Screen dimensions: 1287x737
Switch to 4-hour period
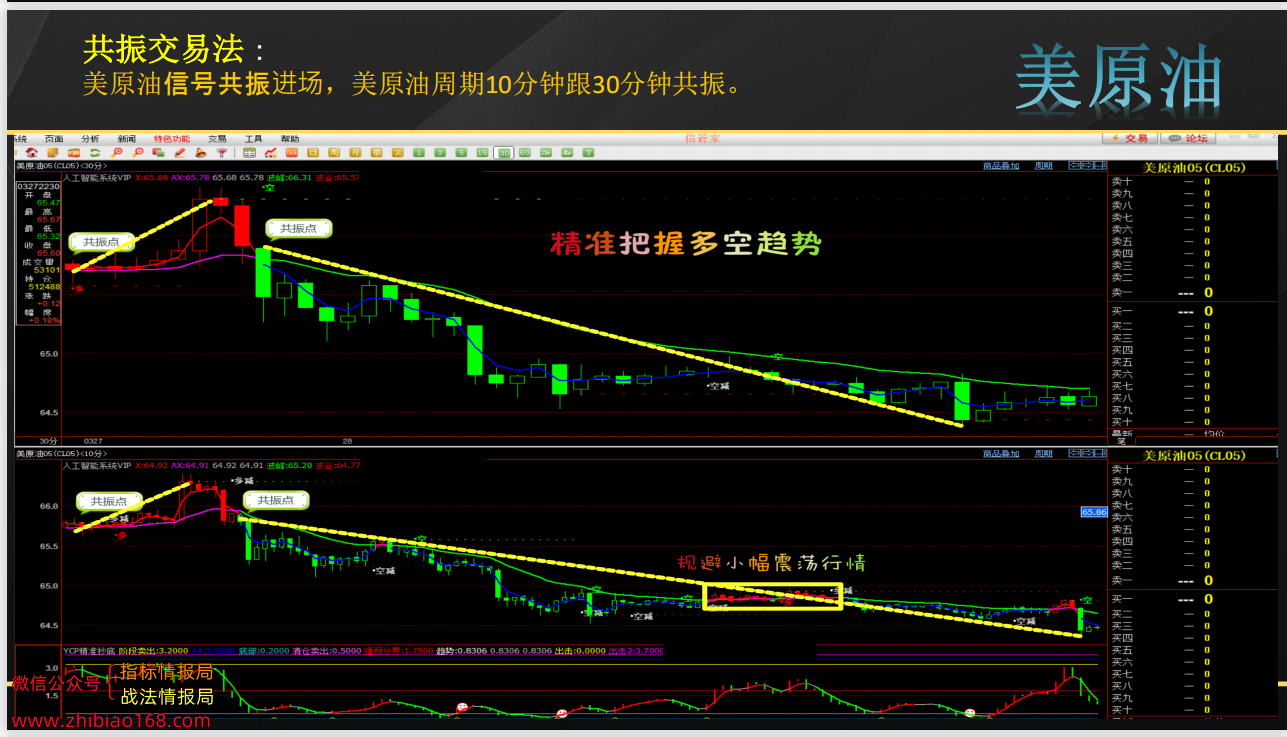pos(568,153)
